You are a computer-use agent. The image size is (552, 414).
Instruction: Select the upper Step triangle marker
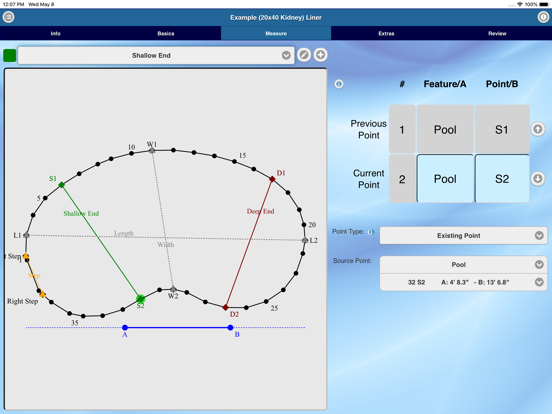point(26,255)
